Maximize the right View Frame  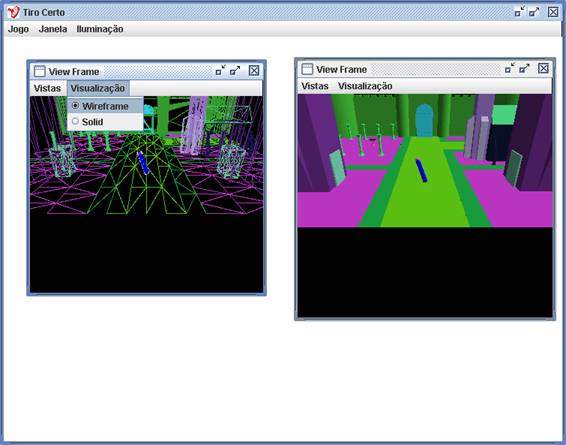pos(524,68)
